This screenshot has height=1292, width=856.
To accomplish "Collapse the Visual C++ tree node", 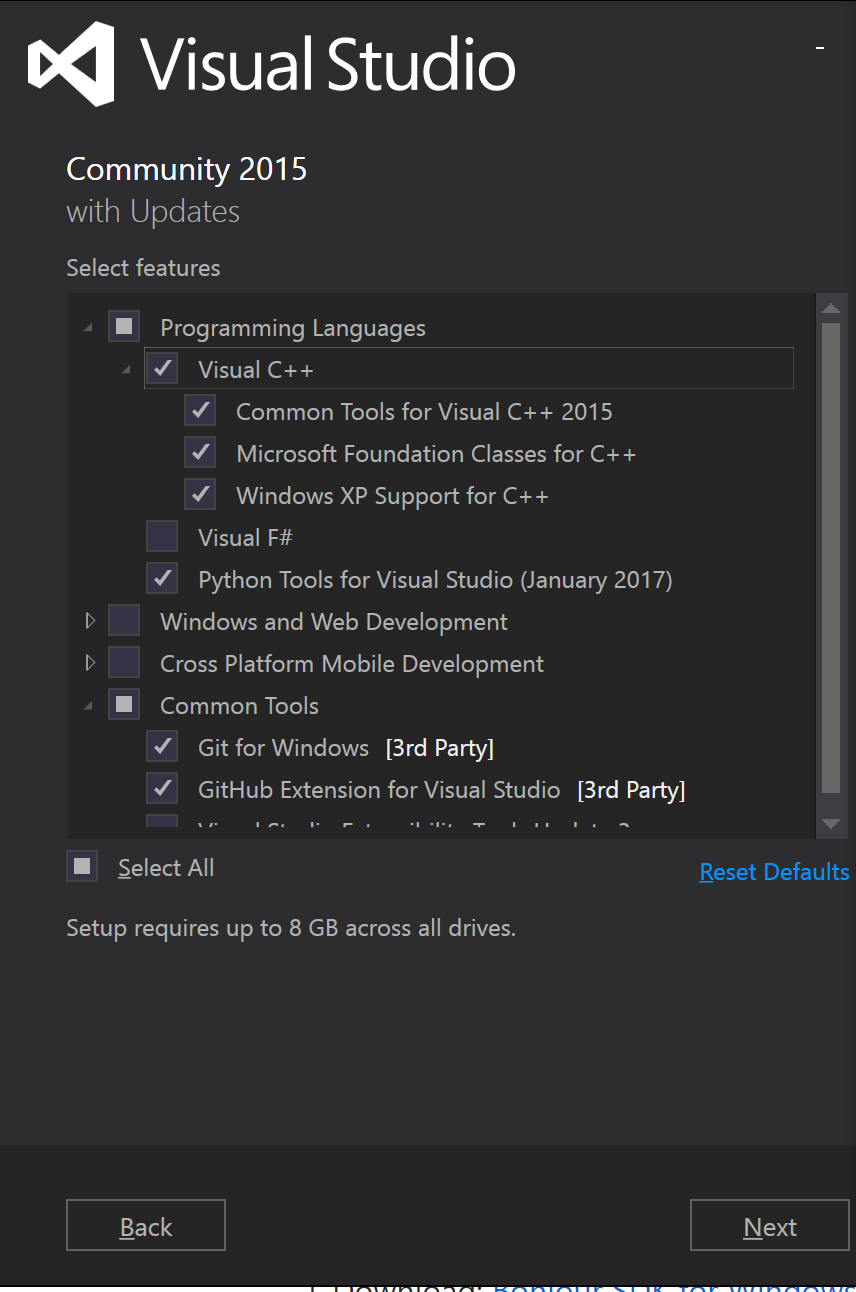I will [127, 370].
